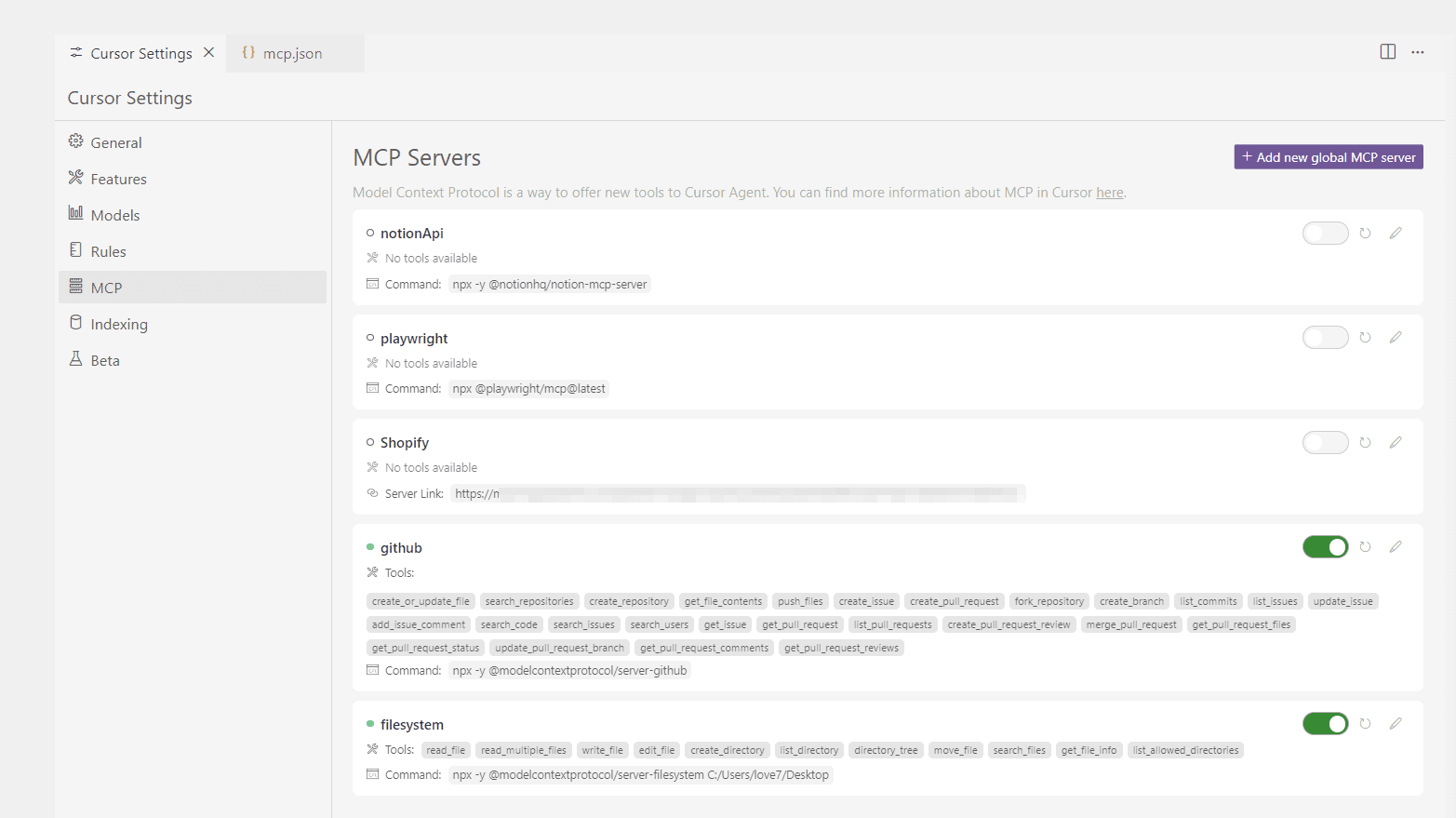Click the server-github command text
This screenshot has width=1456, height=818.
click(569, 671)
